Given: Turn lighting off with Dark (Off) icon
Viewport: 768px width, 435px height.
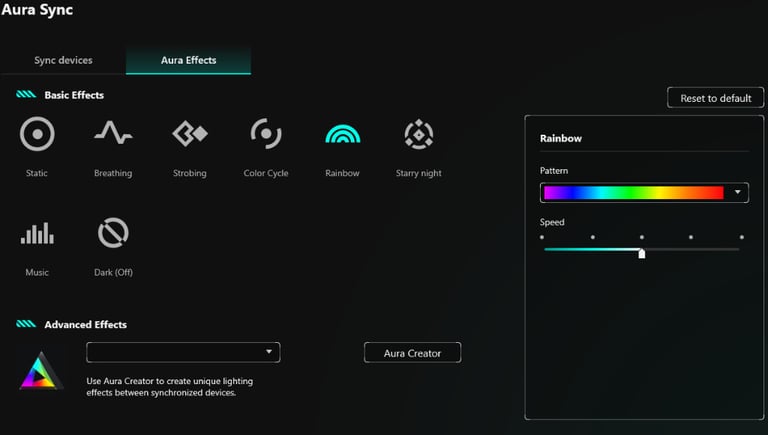Looking at the screenshot, I should coord(113,233).
